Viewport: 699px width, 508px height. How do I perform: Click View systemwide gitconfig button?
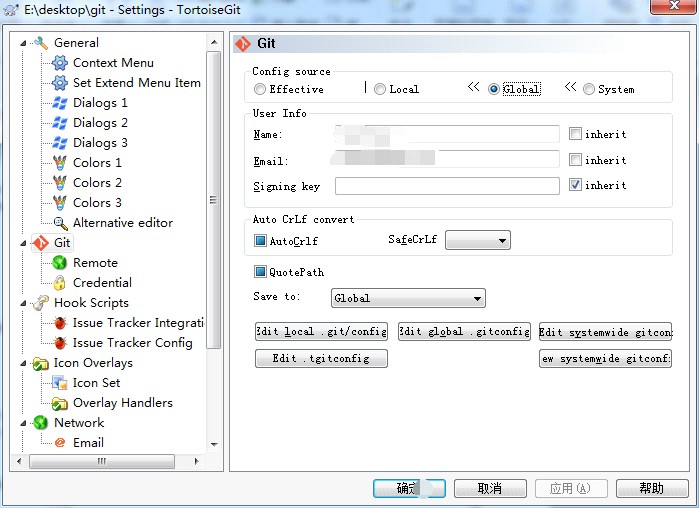(x=605, y=358)
